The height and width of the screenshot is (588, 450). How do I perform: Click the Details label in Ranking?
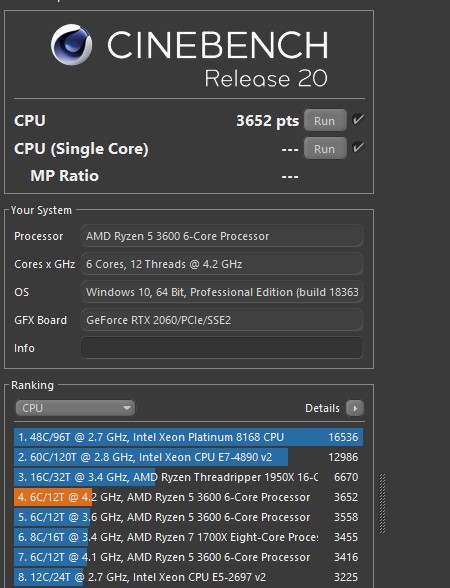click(322, 408)
